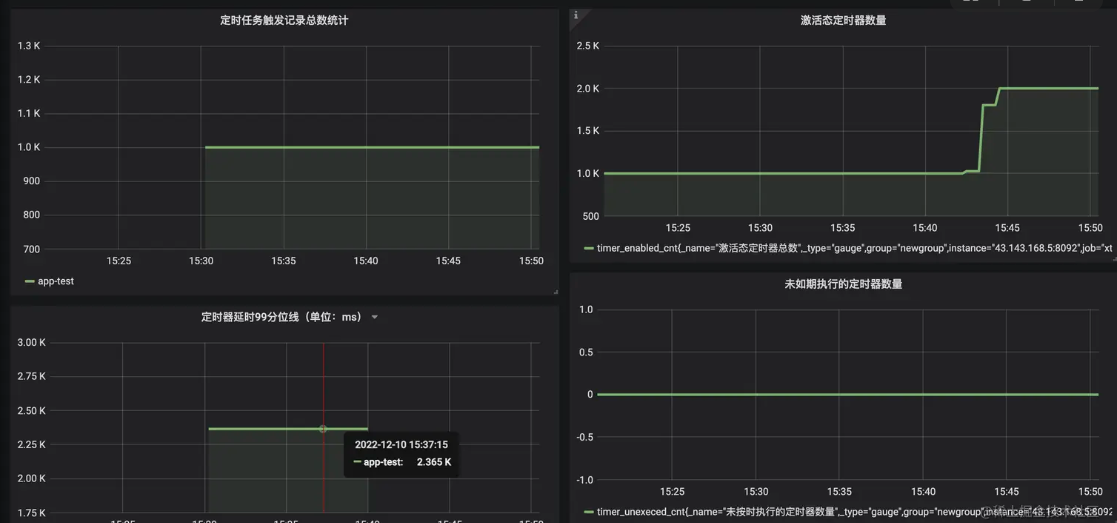1117x523 pixels.
Task: Click green line icon beside timer_enabled_cnt legend
Action: click(588, 247)
